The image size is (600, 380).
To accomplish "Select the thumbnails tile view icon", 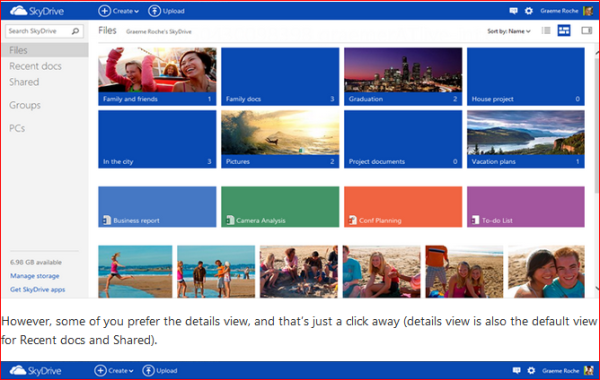I will 564,31.
